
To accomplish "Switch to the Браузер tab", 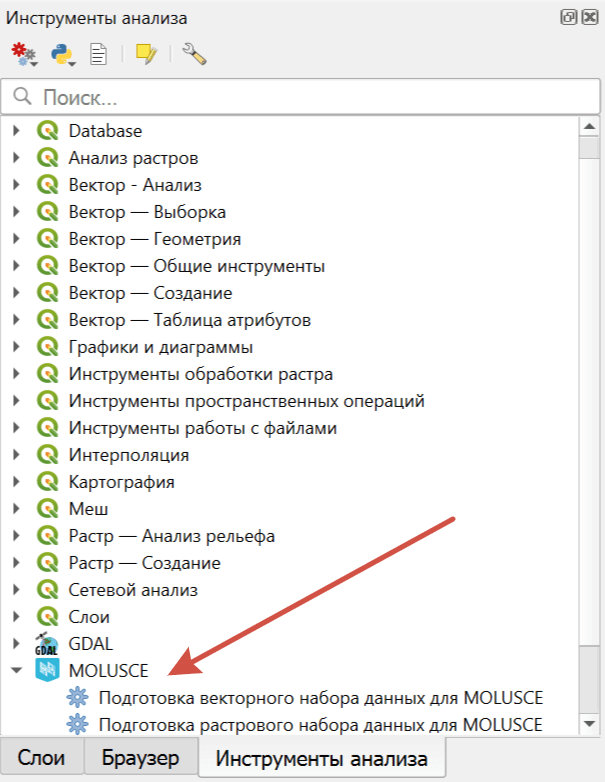I will click(x=140, y=759).
